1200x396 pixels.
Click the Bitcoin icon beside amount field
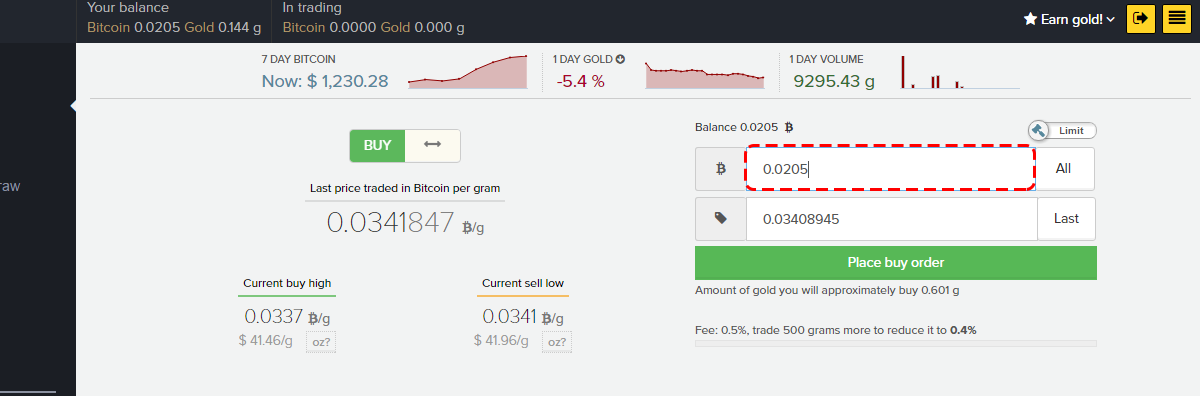click(x=721, y=169)
